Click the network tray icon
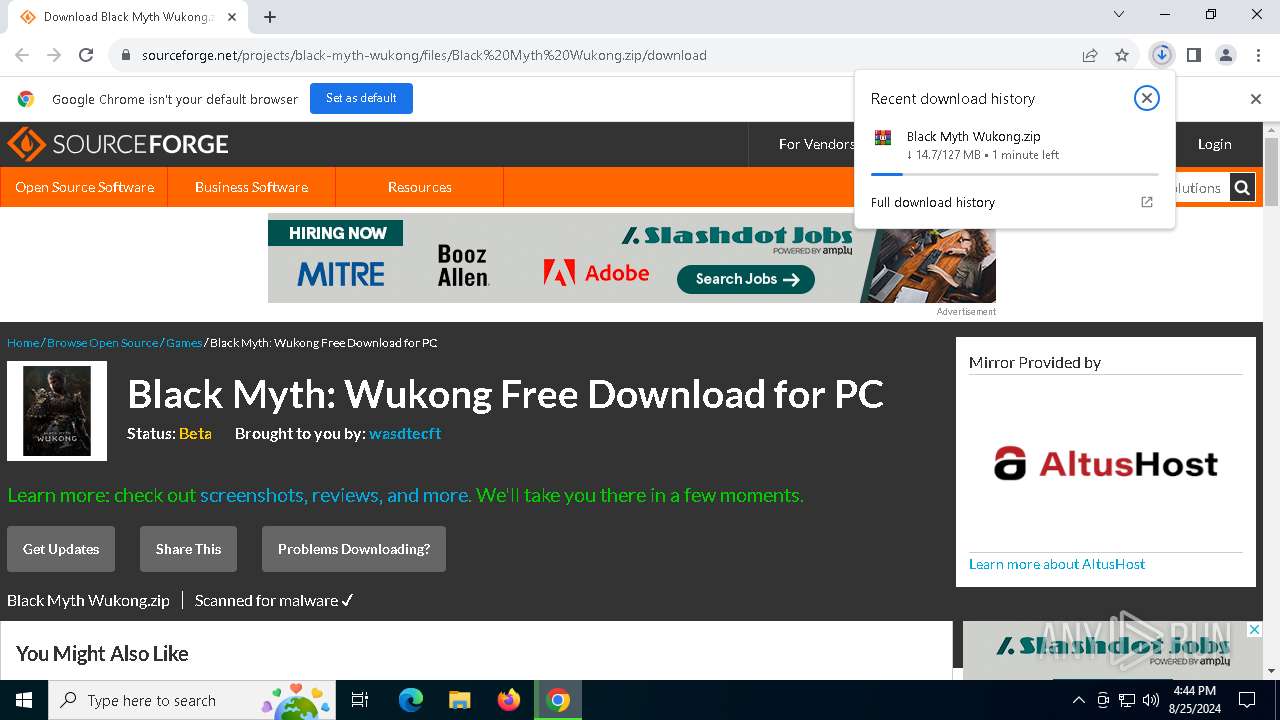Image resolution: width=1280 pixels, height=720 pixels. point(1127,700)
